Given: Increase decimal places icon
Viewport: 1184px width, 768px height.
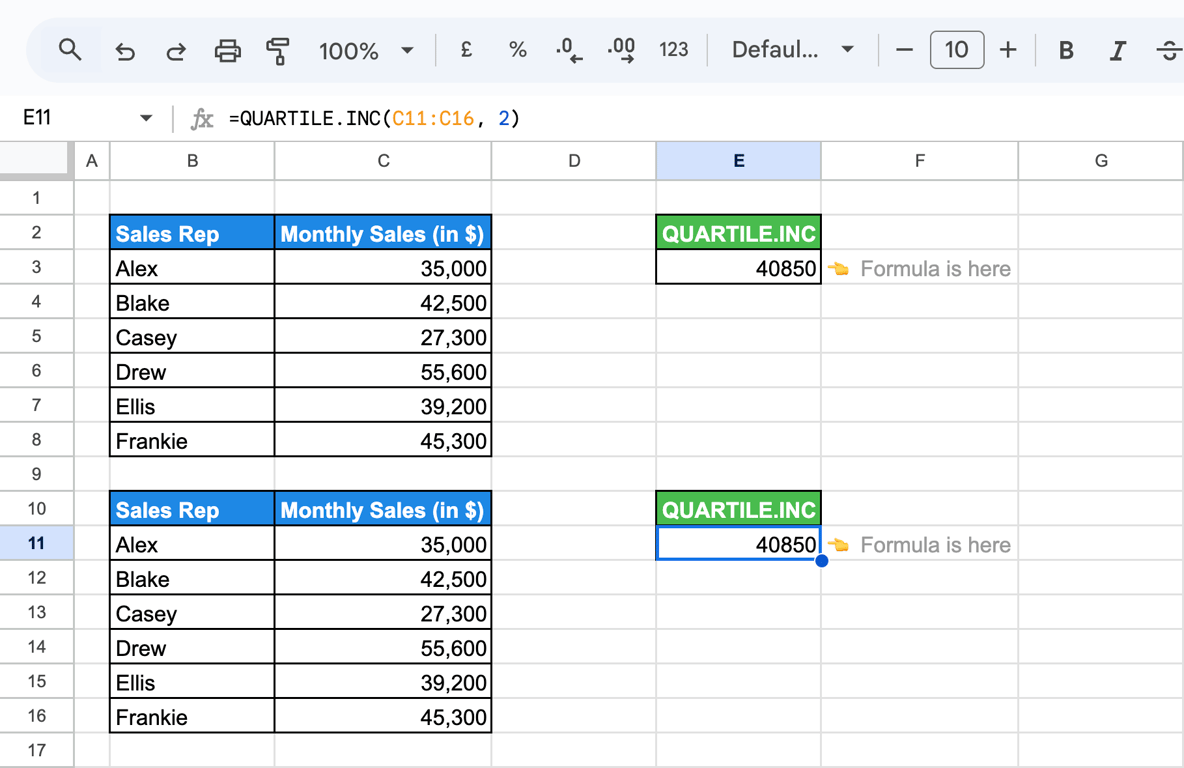Looking at the screenshot, I should (621, 51).
